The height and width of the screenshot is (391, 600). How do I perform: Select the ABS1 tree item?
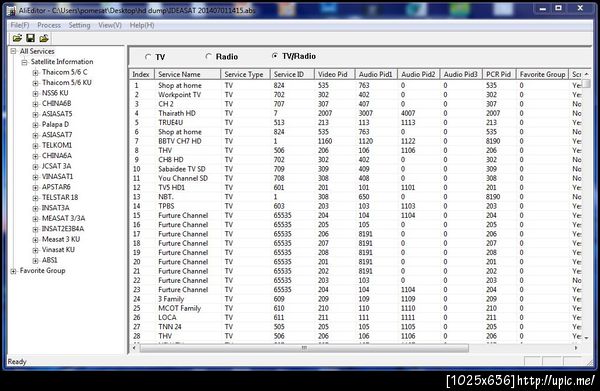49,260
